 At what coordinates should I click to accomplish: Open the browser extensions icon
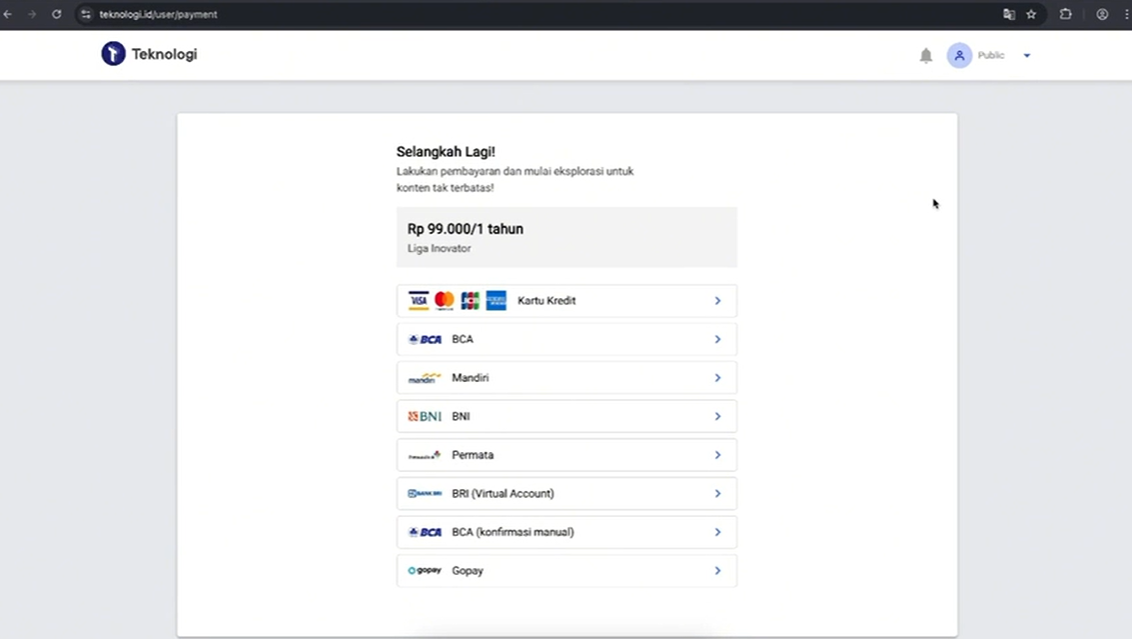[x=1065, y=14]
